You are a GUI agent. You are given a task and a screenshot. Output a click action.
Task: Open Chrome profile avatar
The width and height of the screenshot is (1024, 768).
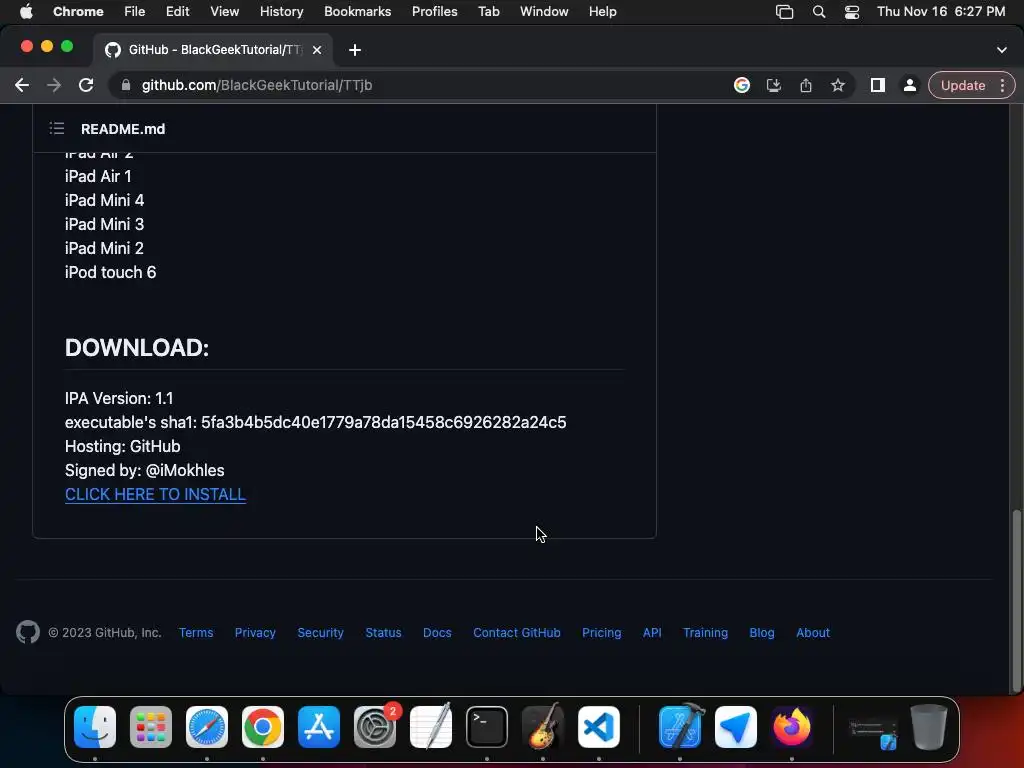point(910,85)
